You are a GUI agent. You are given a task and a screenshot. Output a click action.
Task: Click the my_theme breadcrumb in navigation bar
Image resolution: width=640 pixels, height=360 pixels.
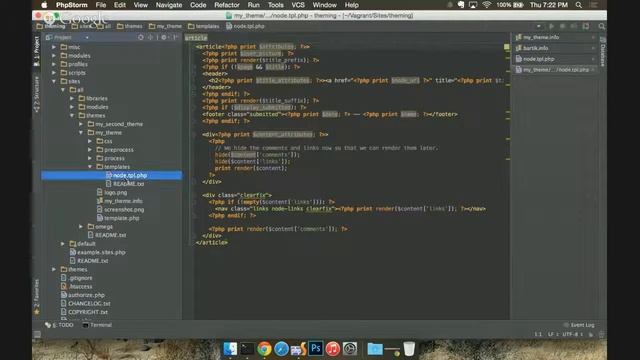click(x=165, y=26)
